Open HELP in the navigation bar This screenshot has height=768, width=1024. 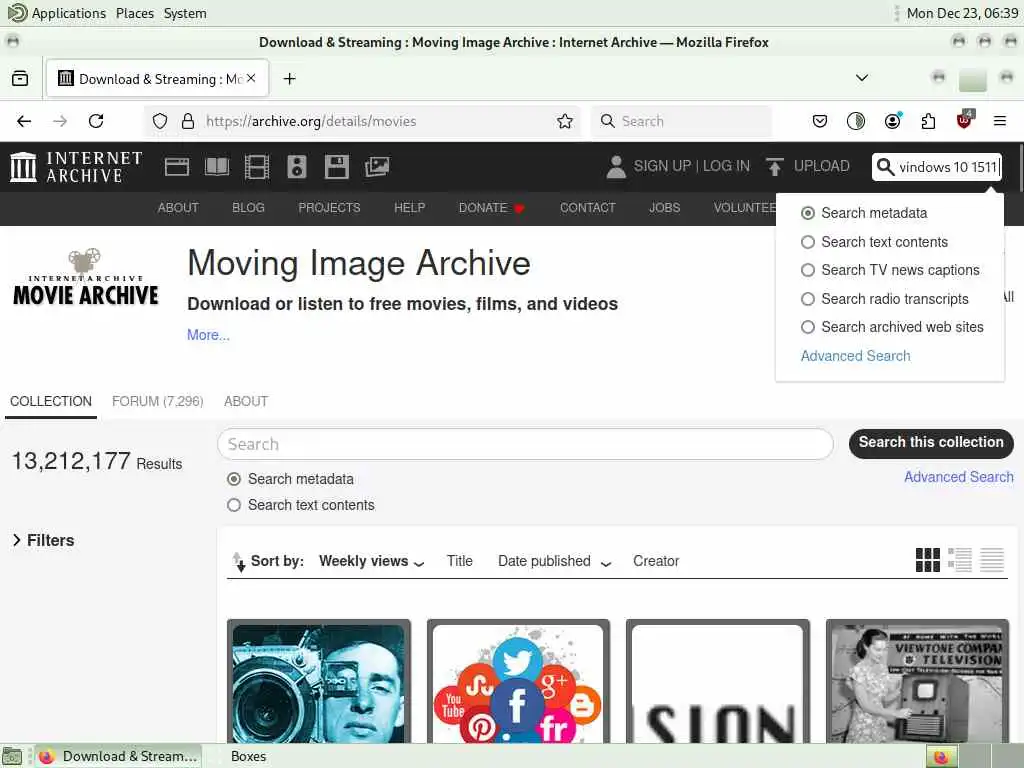pyautogui.click(x=409, y=208)
